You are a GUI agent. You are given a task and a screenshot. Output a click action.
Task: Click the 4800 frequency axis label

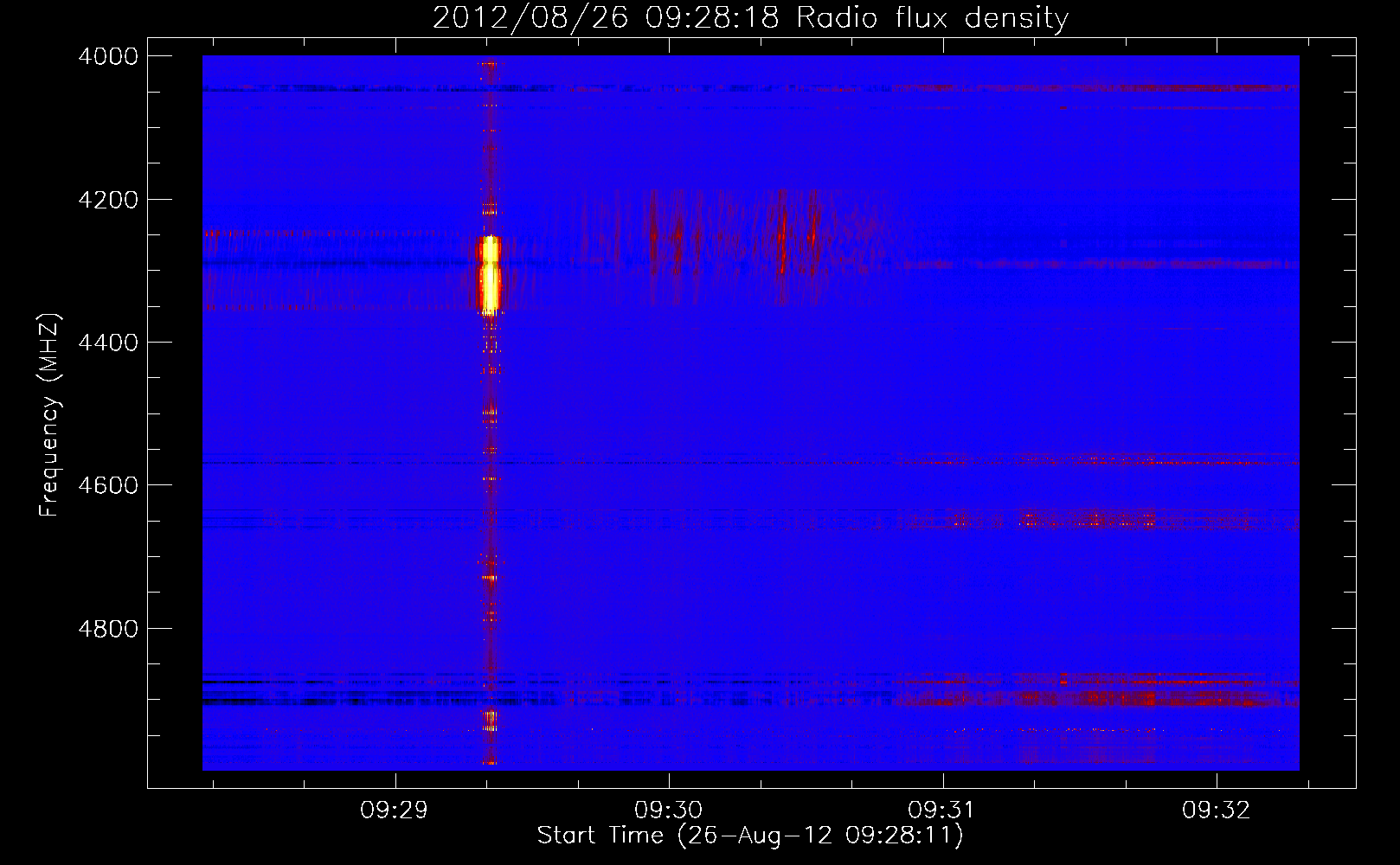pos(108,629)
